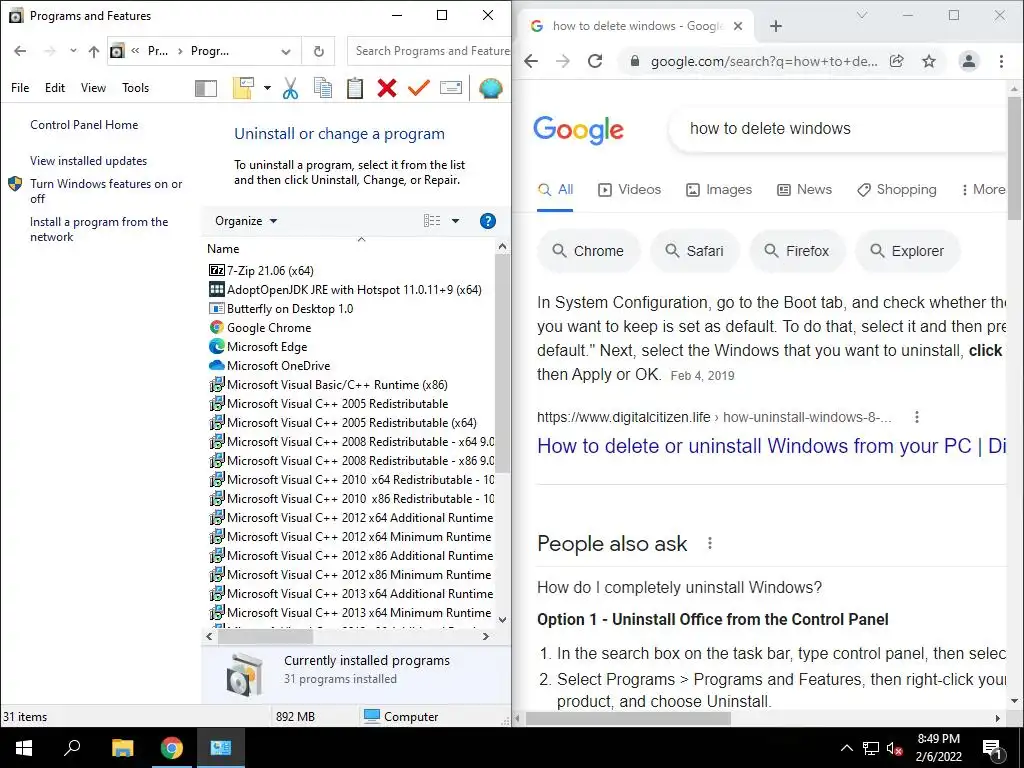Open the Edit menu
The width and height of the screenshot is (1024, 768).
click(x=55, y=88)
